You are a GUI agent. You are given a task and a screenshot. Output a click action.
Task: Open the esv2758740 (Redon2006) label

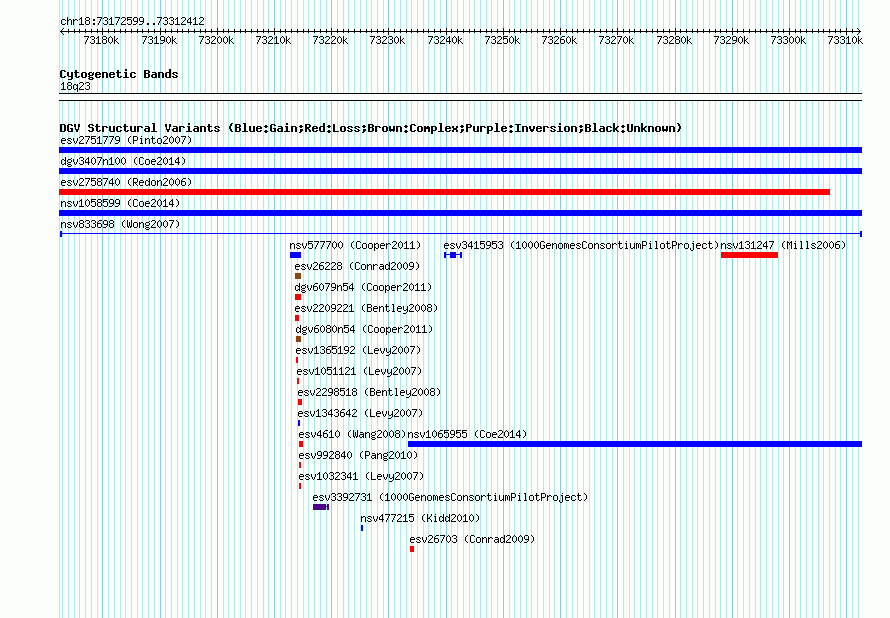(126, 182)
